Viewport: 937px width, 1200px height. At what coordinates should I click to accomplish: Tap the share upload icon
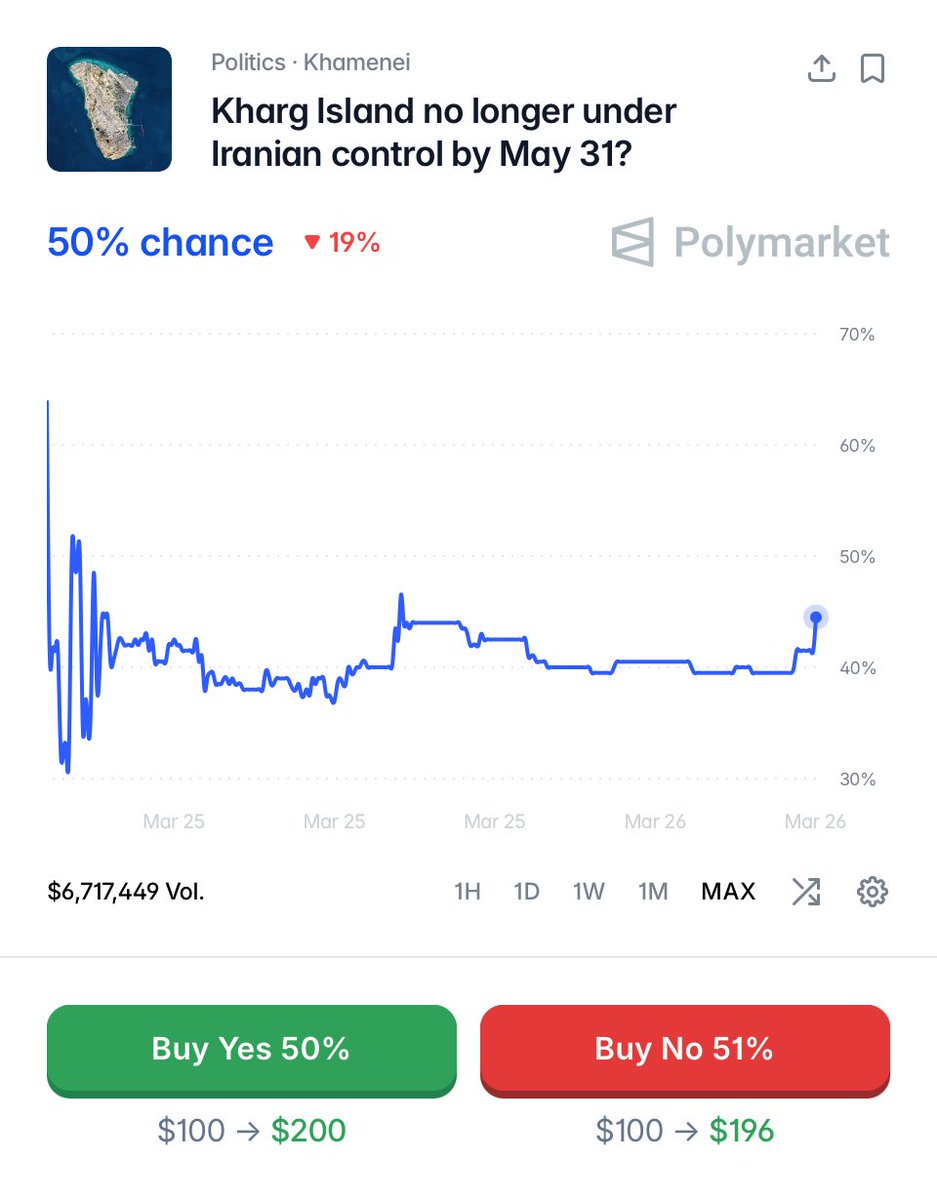(x=821, y=69)
